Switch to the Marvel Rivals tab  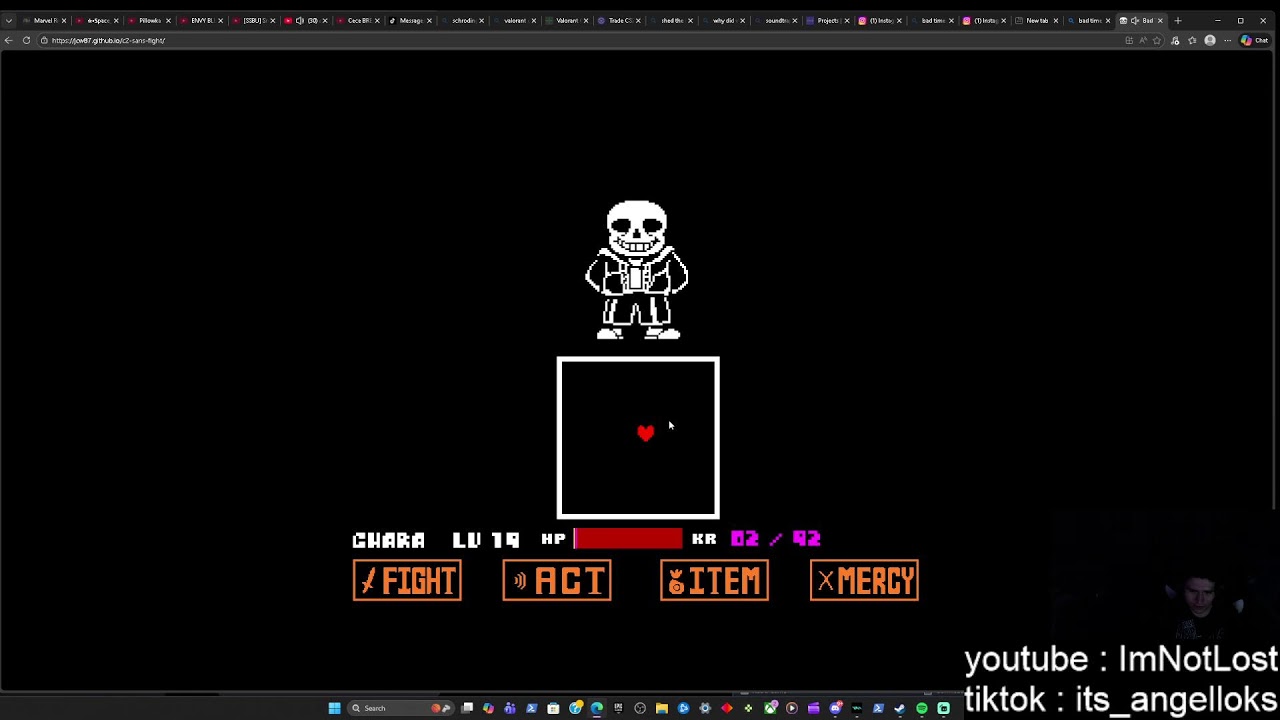click(45, 20)
